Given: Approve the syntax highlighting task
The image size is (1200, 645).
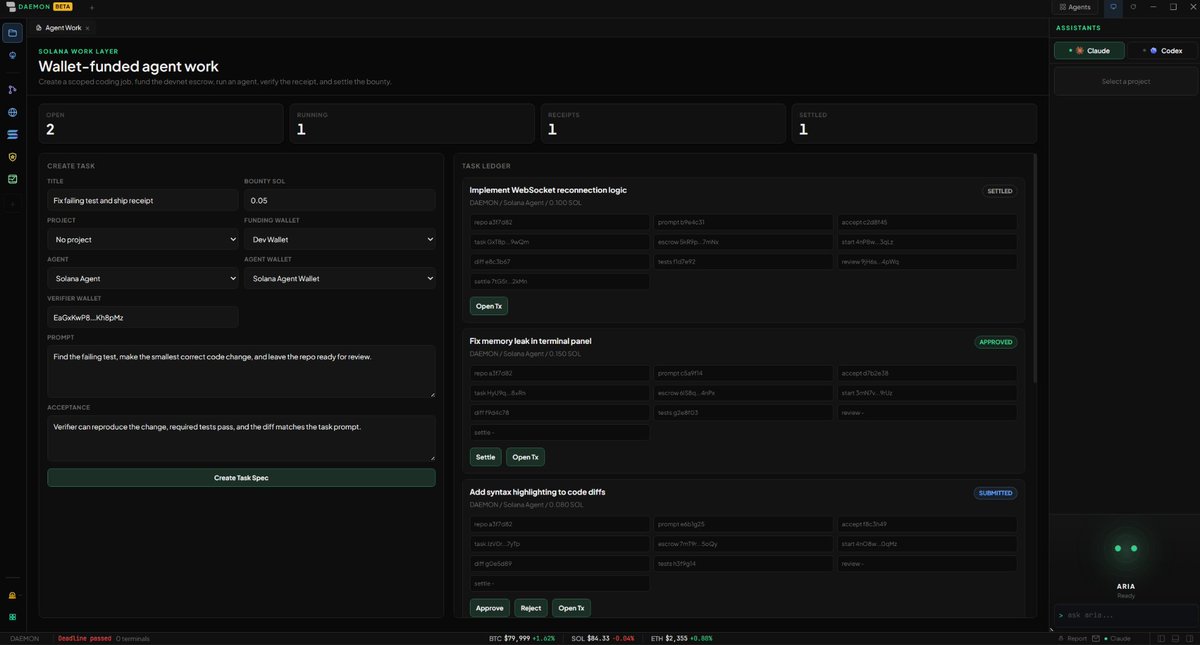Looking at the screenshot, I should click(489, 608).
